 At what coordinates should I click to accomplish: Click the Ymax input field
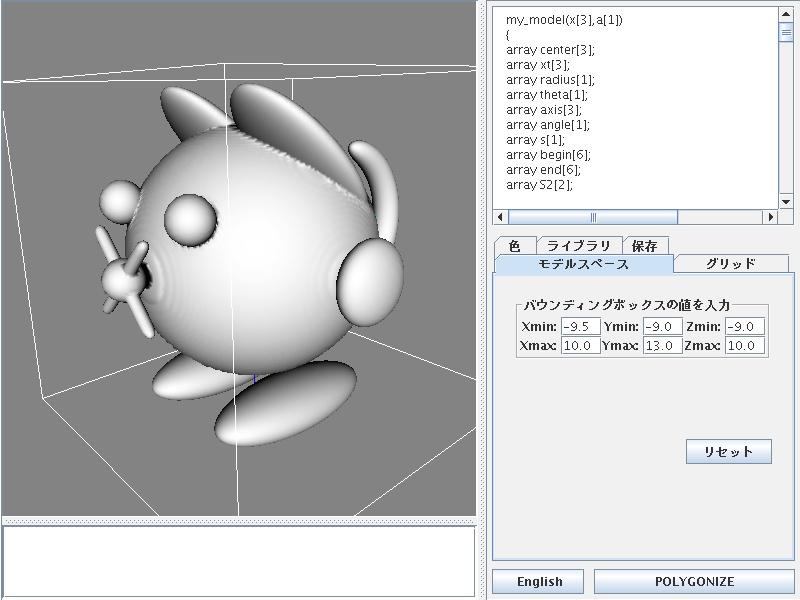point(663,345)
